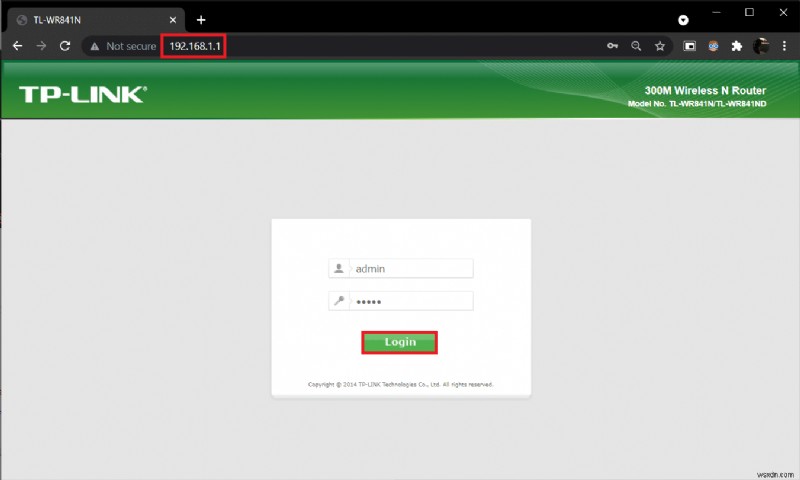Viewport: 800px width, 480px height.
Task: Reload the router login page
Action: 65,46
